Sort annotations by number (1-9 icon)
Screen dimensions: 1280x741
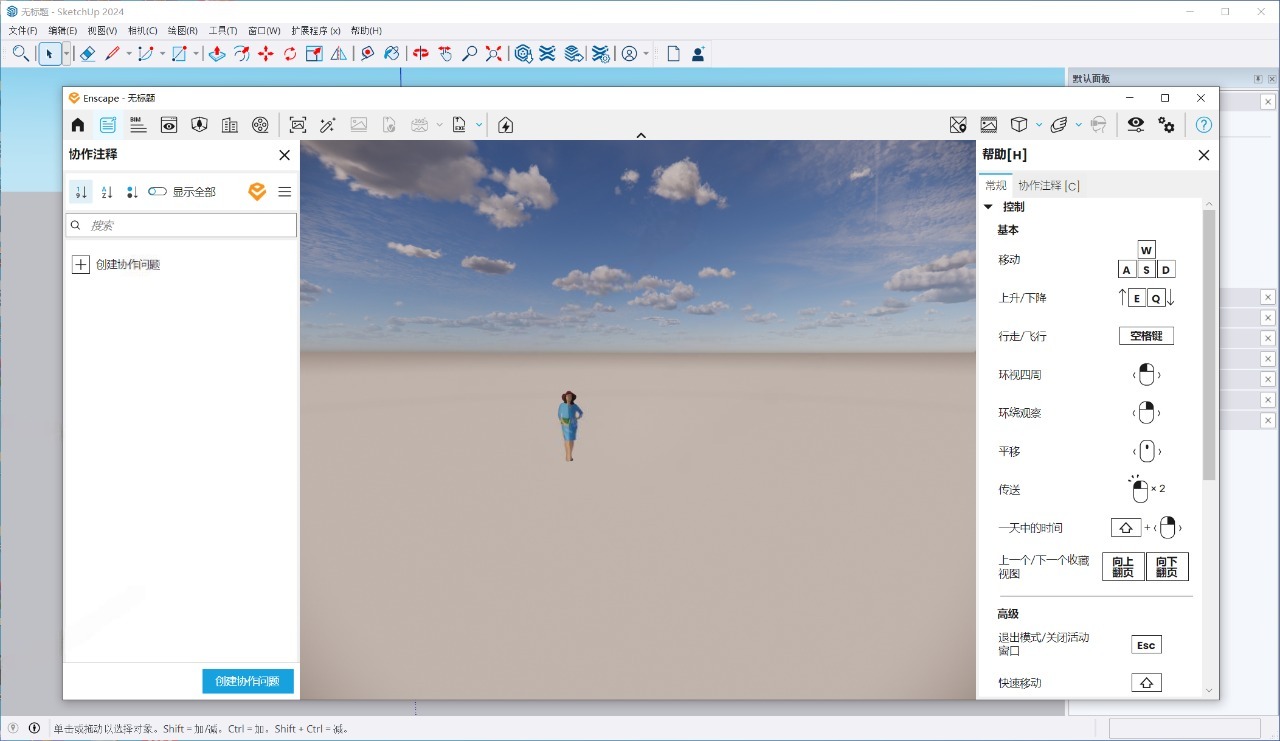(x=81, y=192)
